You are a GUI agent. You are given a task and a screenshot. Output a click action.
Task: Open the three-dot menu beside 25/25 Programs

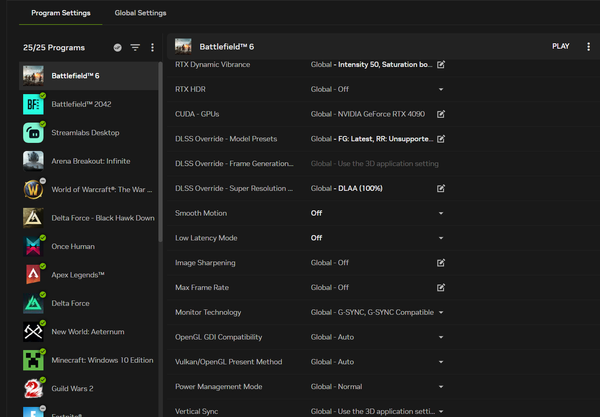(x=152, y=47)
